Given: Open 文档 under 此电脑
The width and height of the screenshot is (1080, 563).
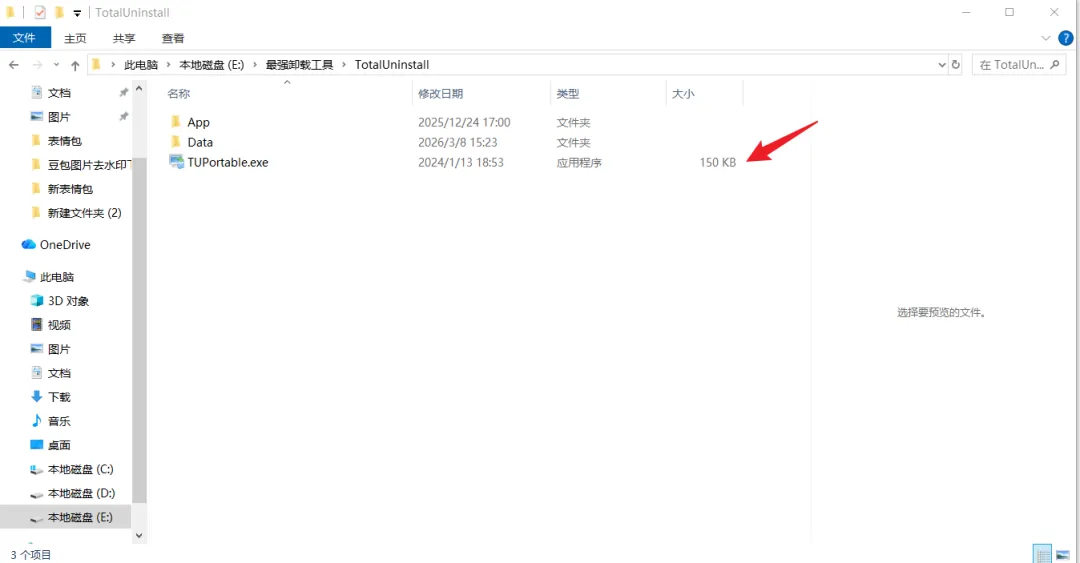Looking at the screenshot, I should (x=59, y=373).
